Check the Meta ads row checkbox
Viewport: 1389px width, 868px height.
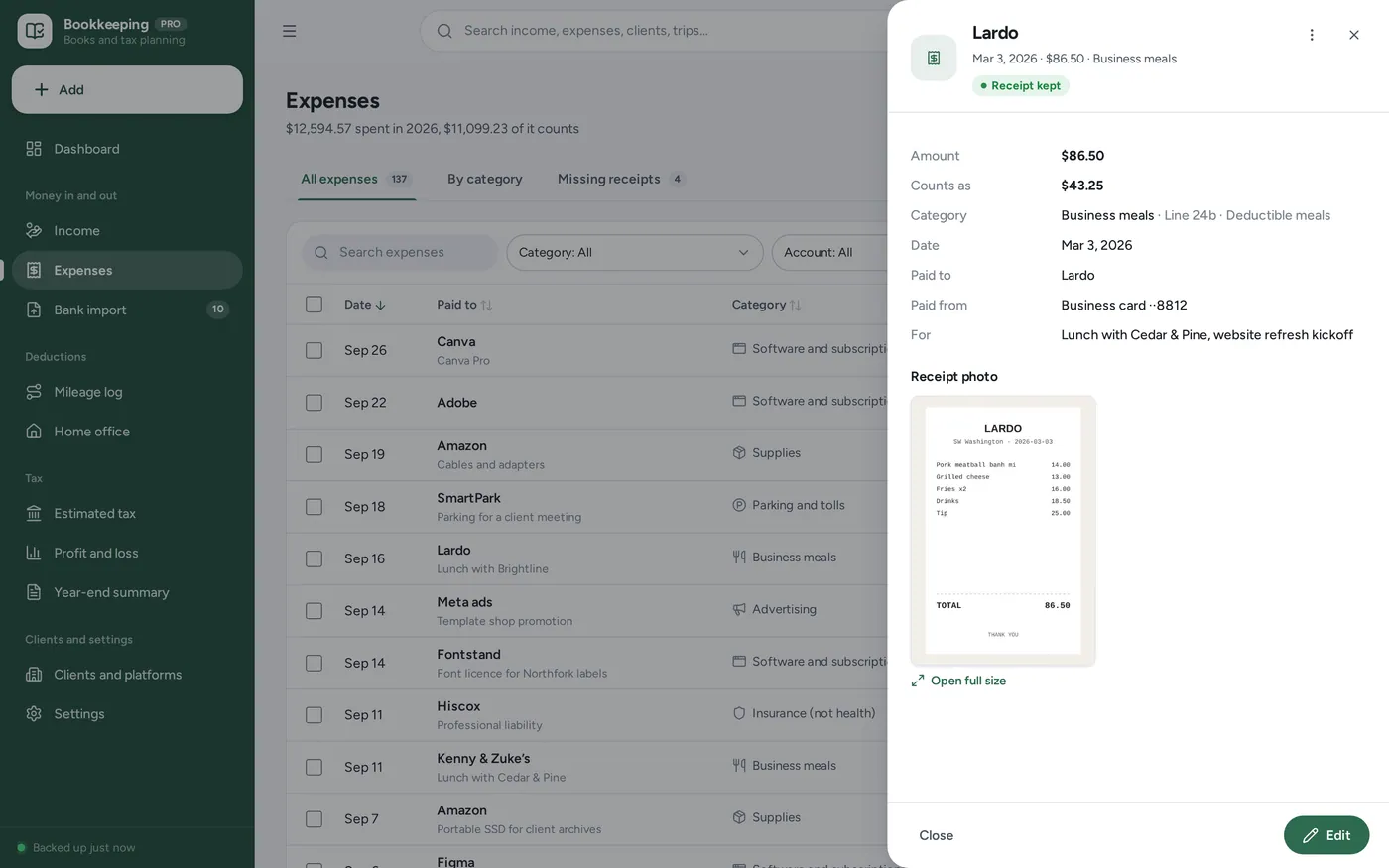[314, 611]
